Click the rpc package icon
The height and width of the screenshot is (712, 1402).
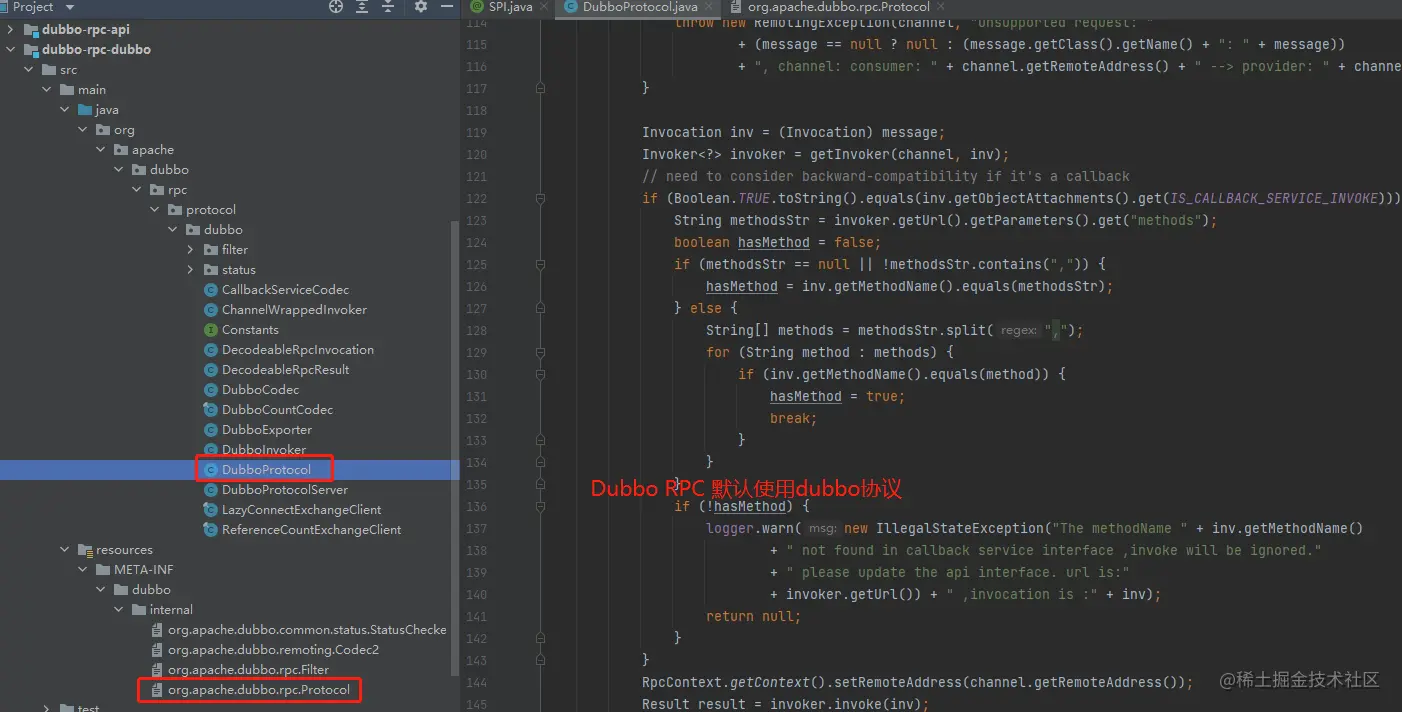(157, 190)
